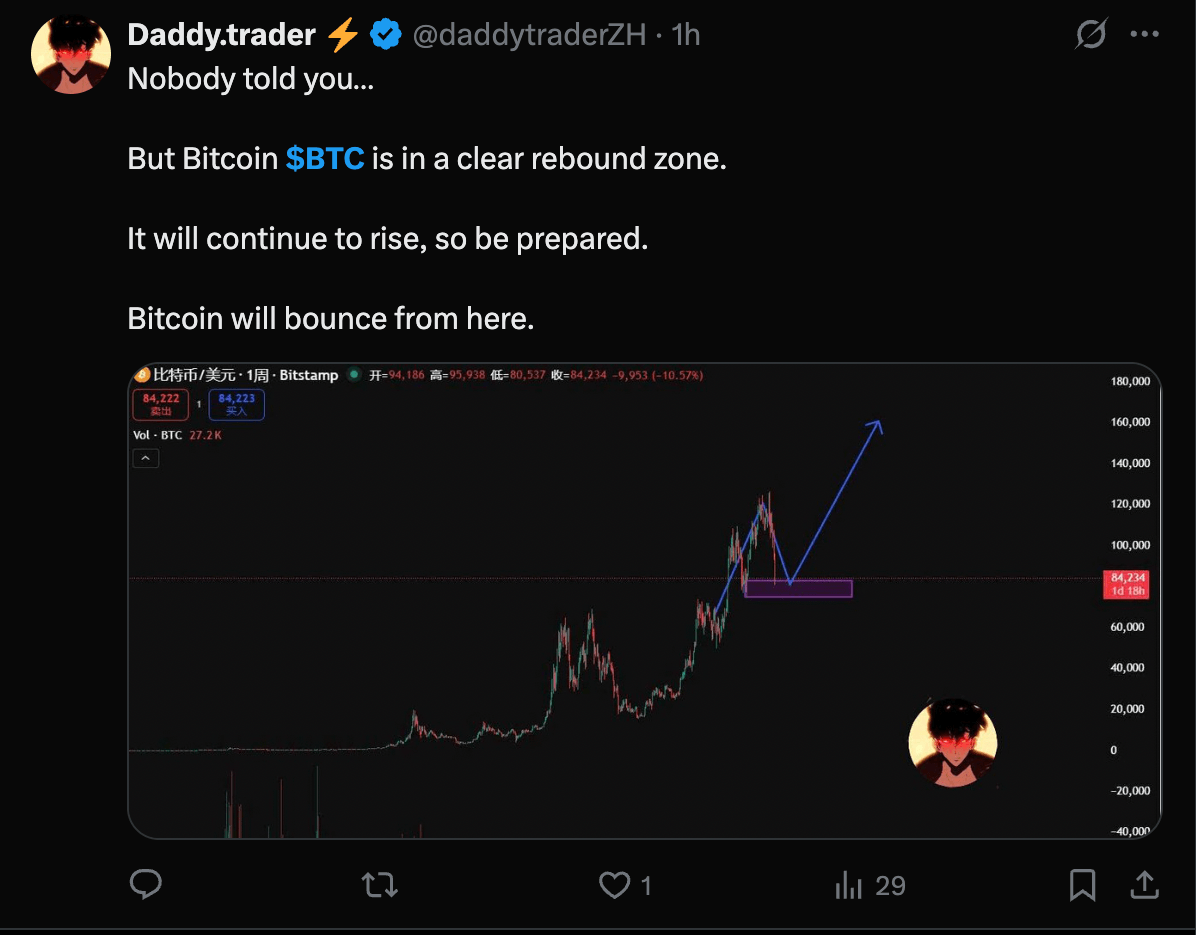Toggle the bookmark for this post
Viewport: 1196px width, 935px height.
coord(1082,884)
